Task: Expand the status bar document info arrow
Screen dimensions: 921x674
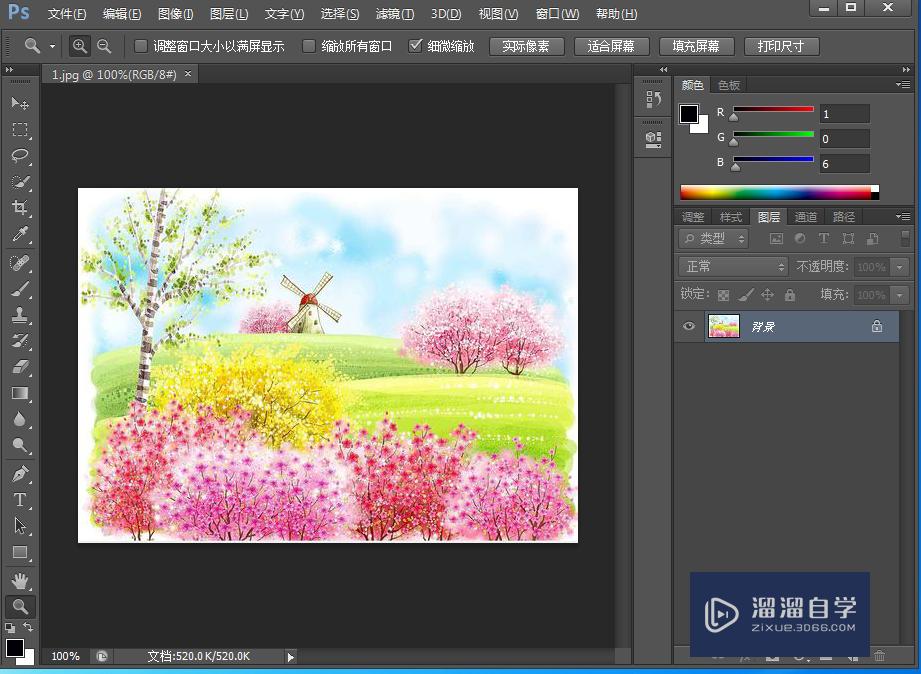Action: 291,657
